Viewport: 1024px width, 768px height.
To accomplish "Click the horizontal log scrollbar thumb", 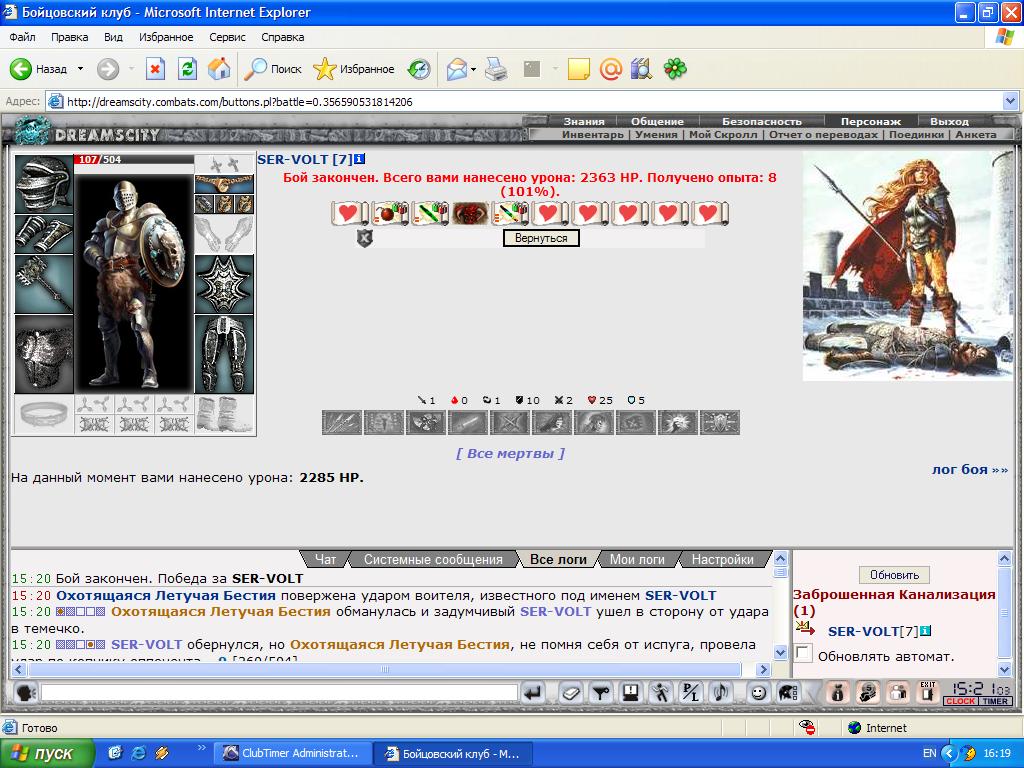I will tap(385, 669).
